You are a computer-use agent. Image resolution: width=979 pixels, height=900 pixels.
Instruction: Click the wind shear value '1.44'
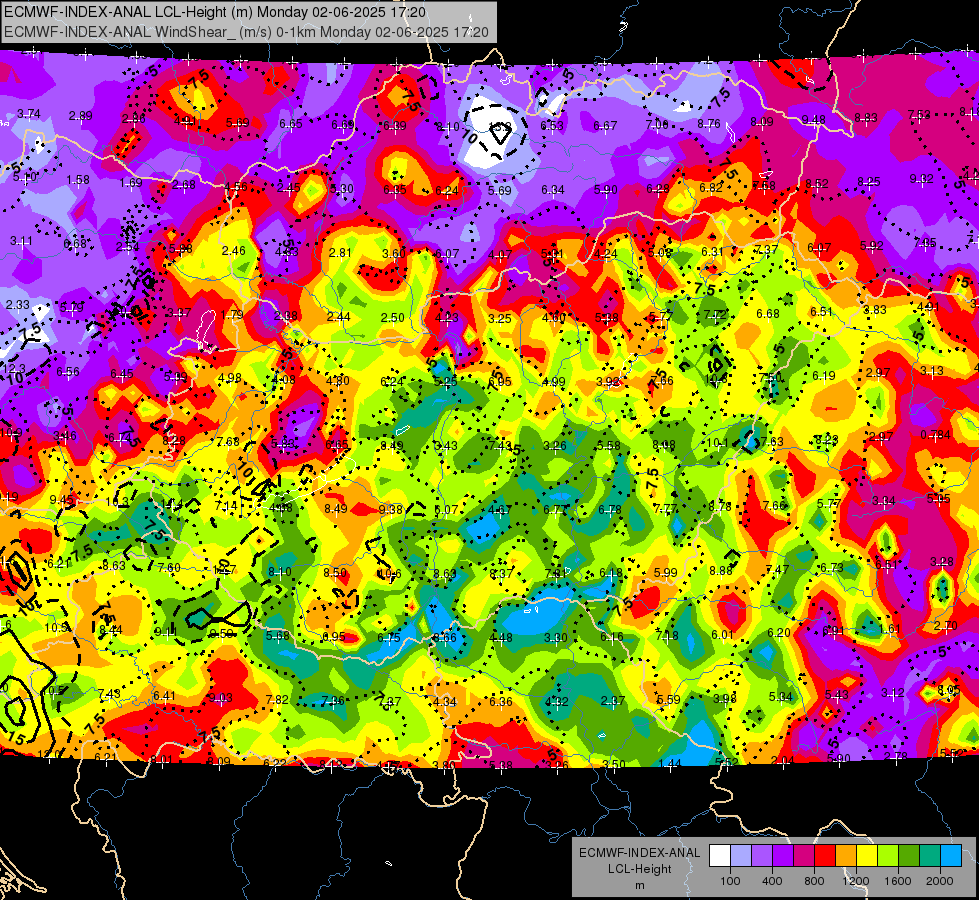pos(670,763)
